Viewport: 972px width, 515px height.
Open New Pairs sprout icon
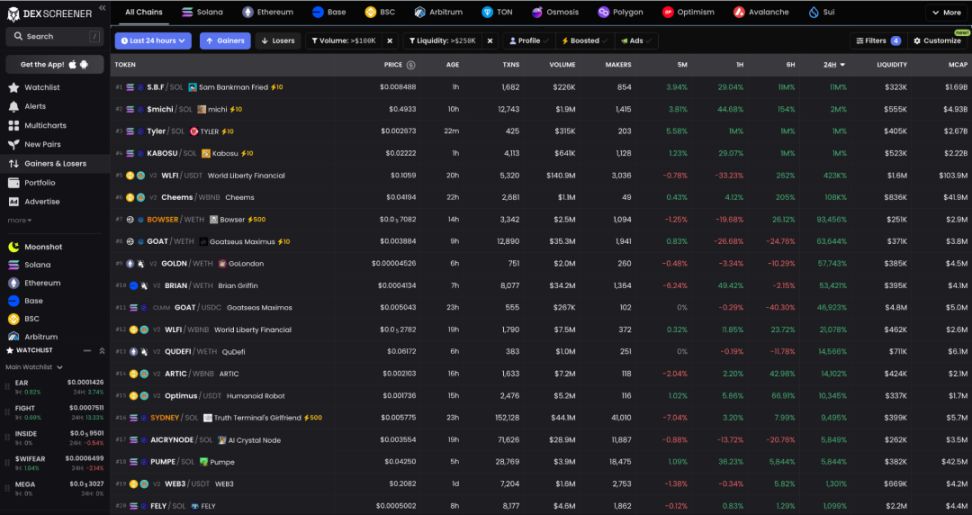(x=14, y=144)
